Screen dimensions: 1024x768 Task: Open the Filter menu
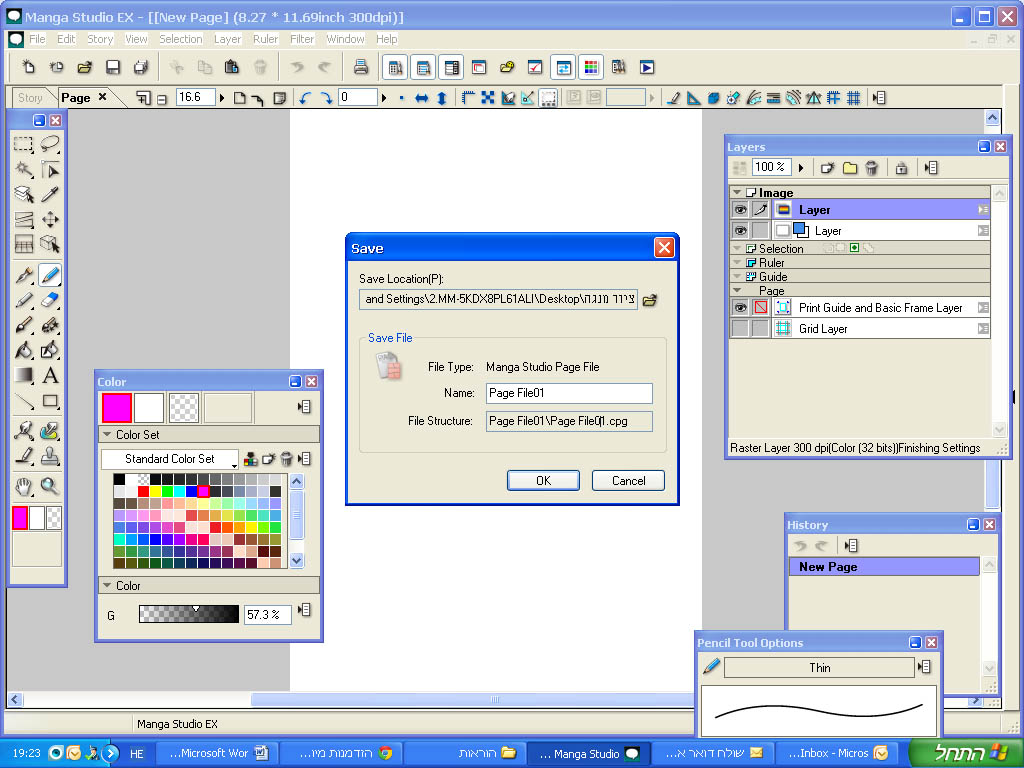(302, 39)
